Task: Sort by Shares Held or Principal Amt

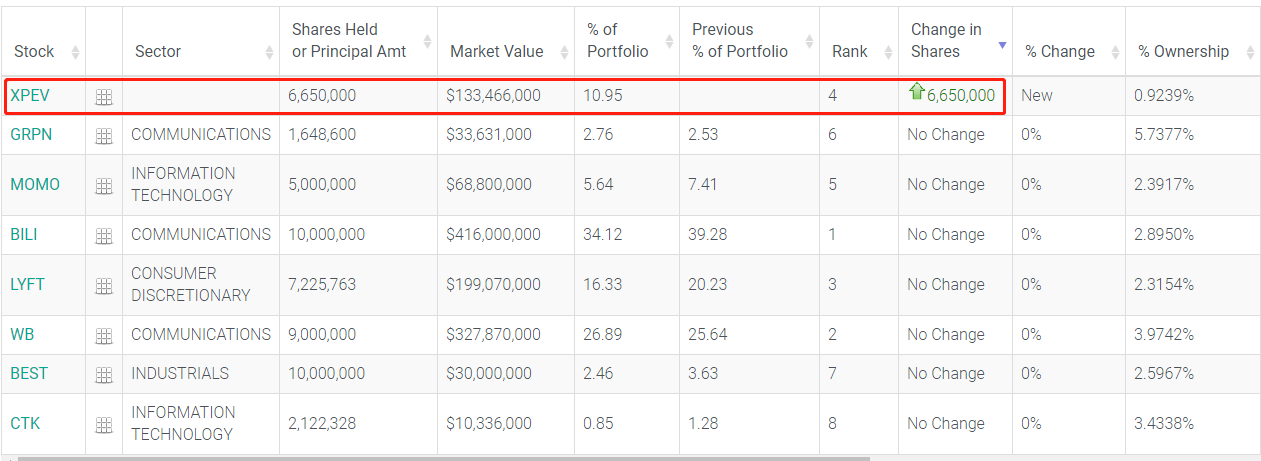Action: (358, 41)
